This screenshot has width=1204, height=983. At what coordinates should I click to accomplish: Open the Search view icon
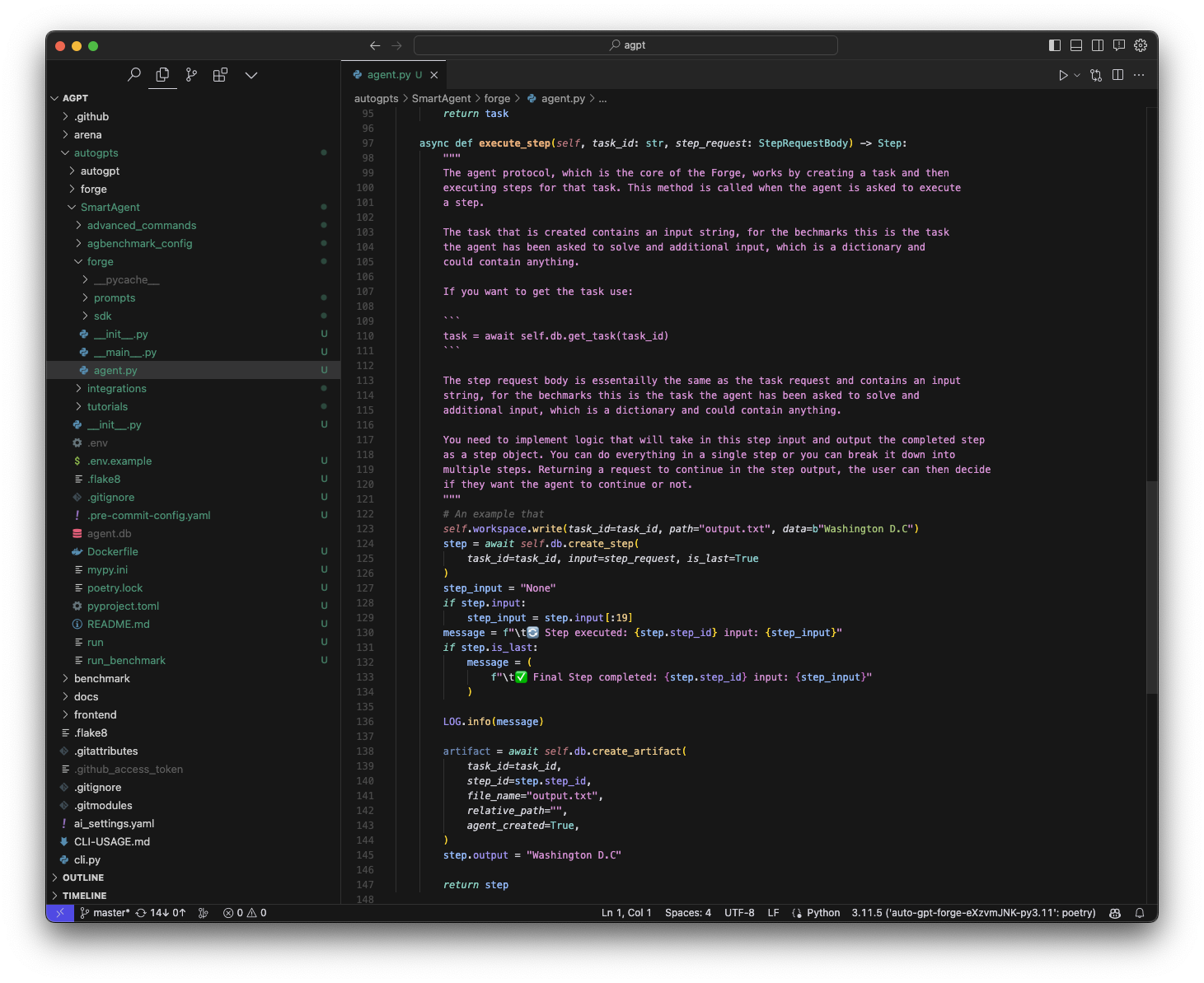(134, 75)
